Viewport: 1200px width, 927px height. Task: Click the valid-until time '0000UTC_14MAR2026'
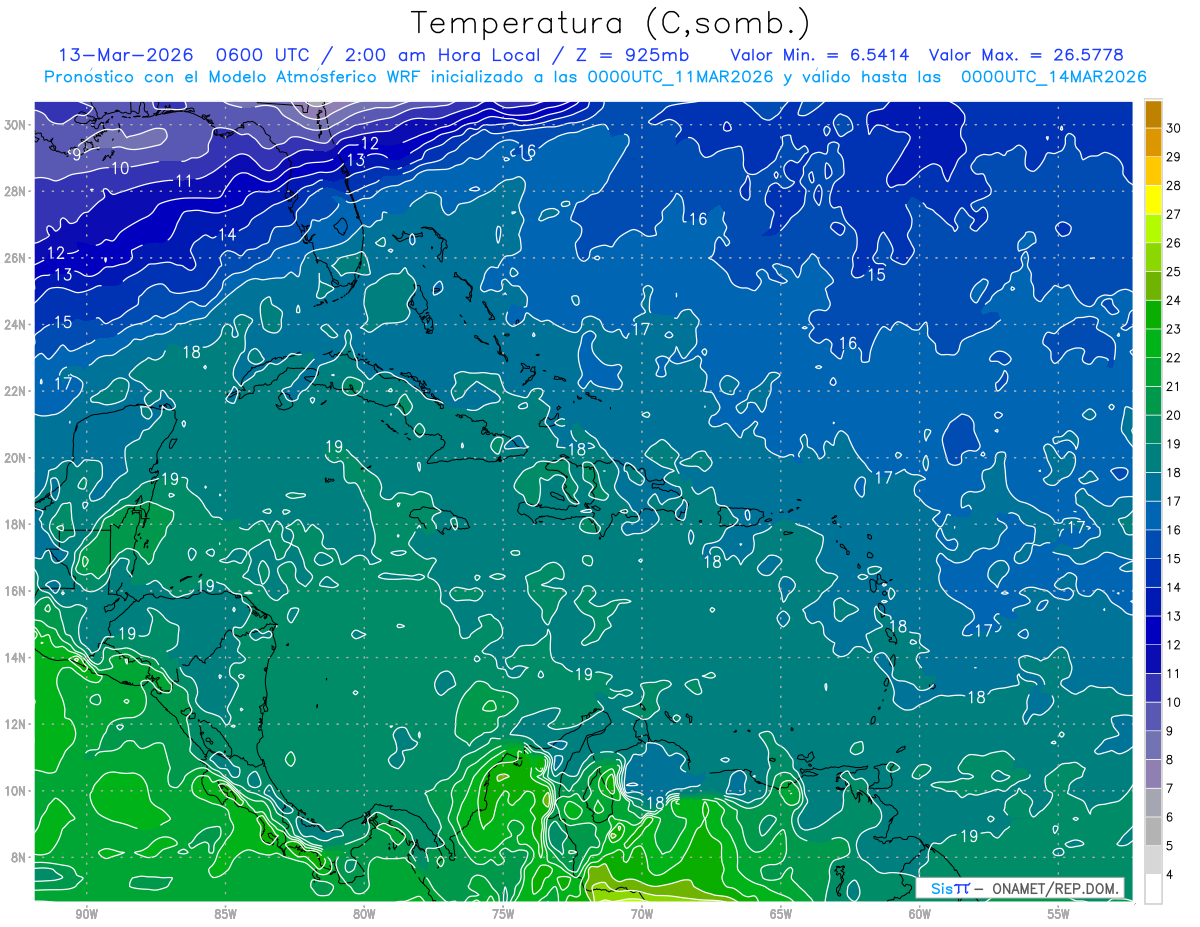[x=1052, y=77]
